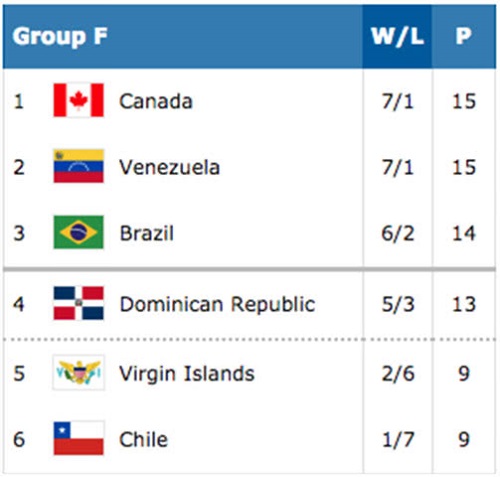Click the Canada flag icon
Screen dimensions: 500x477
79,100
